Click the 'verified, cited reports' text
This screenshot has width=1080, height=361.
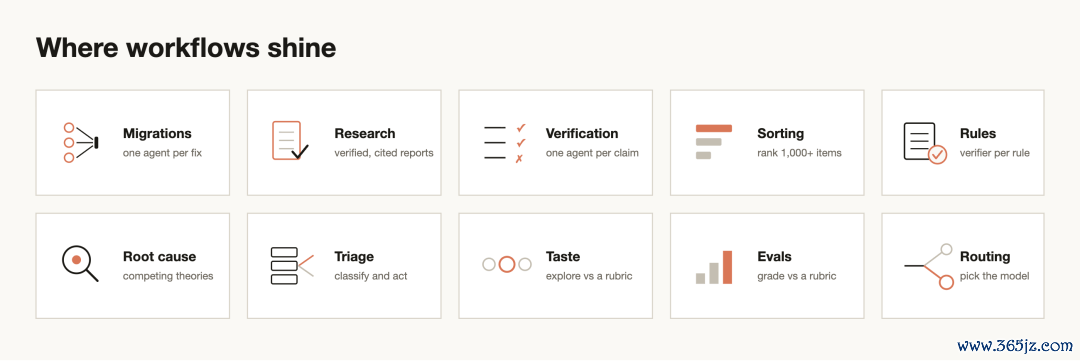384,153
